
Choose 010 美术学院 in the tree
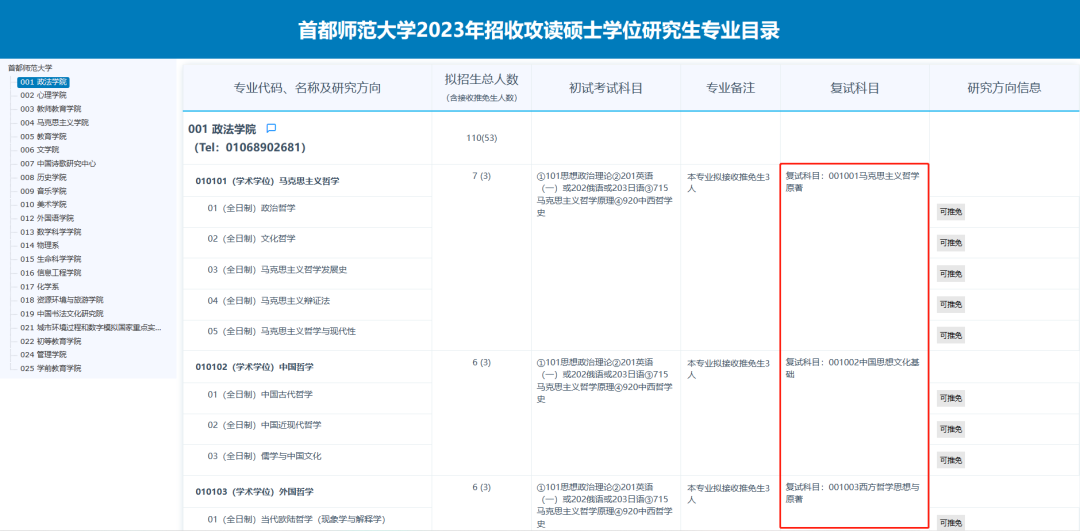click(x=43, y=205)
